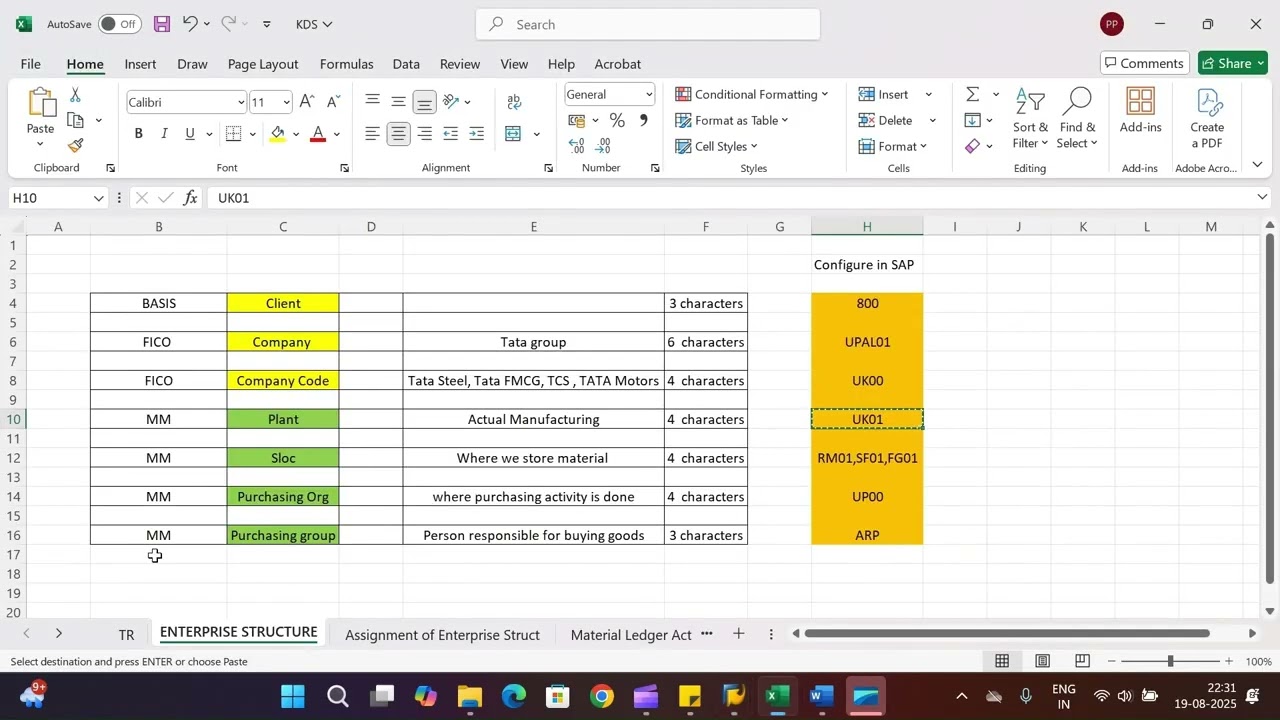
Task: Open Format as Table menu
Action: [732, 120]
